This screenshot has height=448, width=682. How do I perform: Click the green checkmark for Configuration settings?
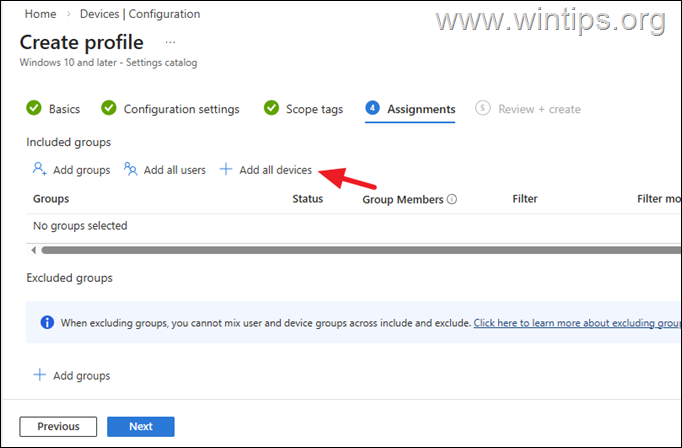point(109,108)
